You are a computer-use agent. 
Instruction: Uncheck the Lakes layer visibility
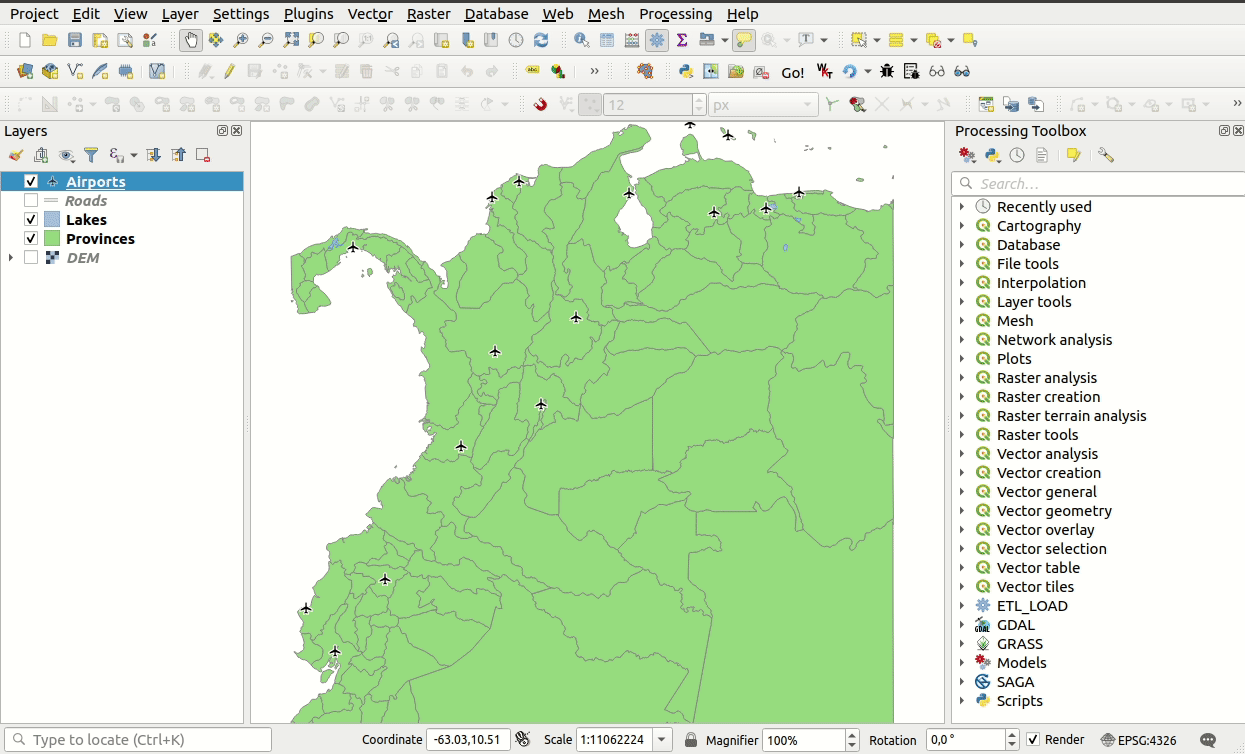point(31,220)
